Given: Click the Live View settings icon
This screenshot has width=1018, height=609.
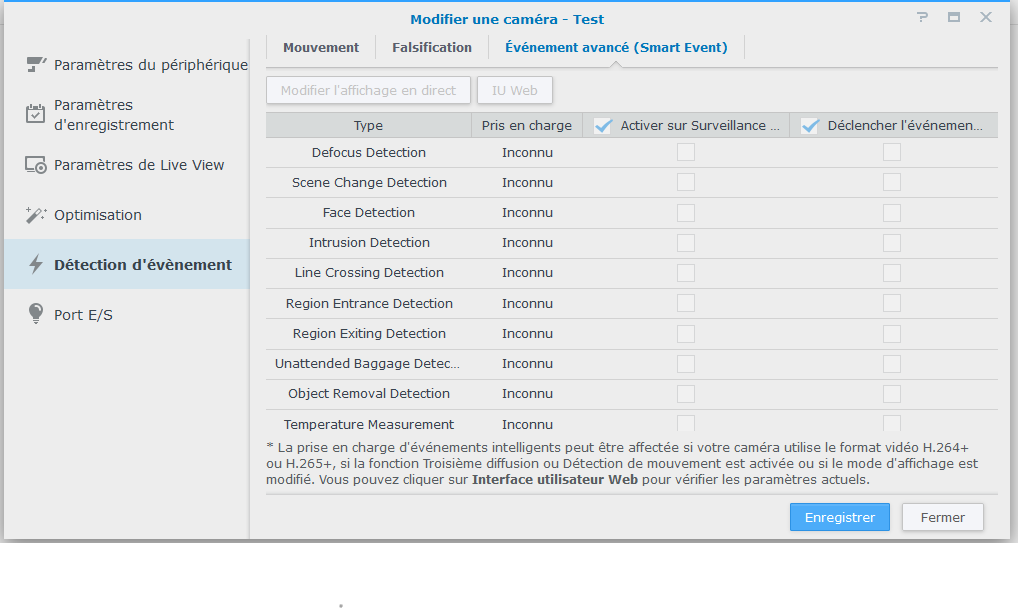Looking at the screenshot, I should click(36, 165).
